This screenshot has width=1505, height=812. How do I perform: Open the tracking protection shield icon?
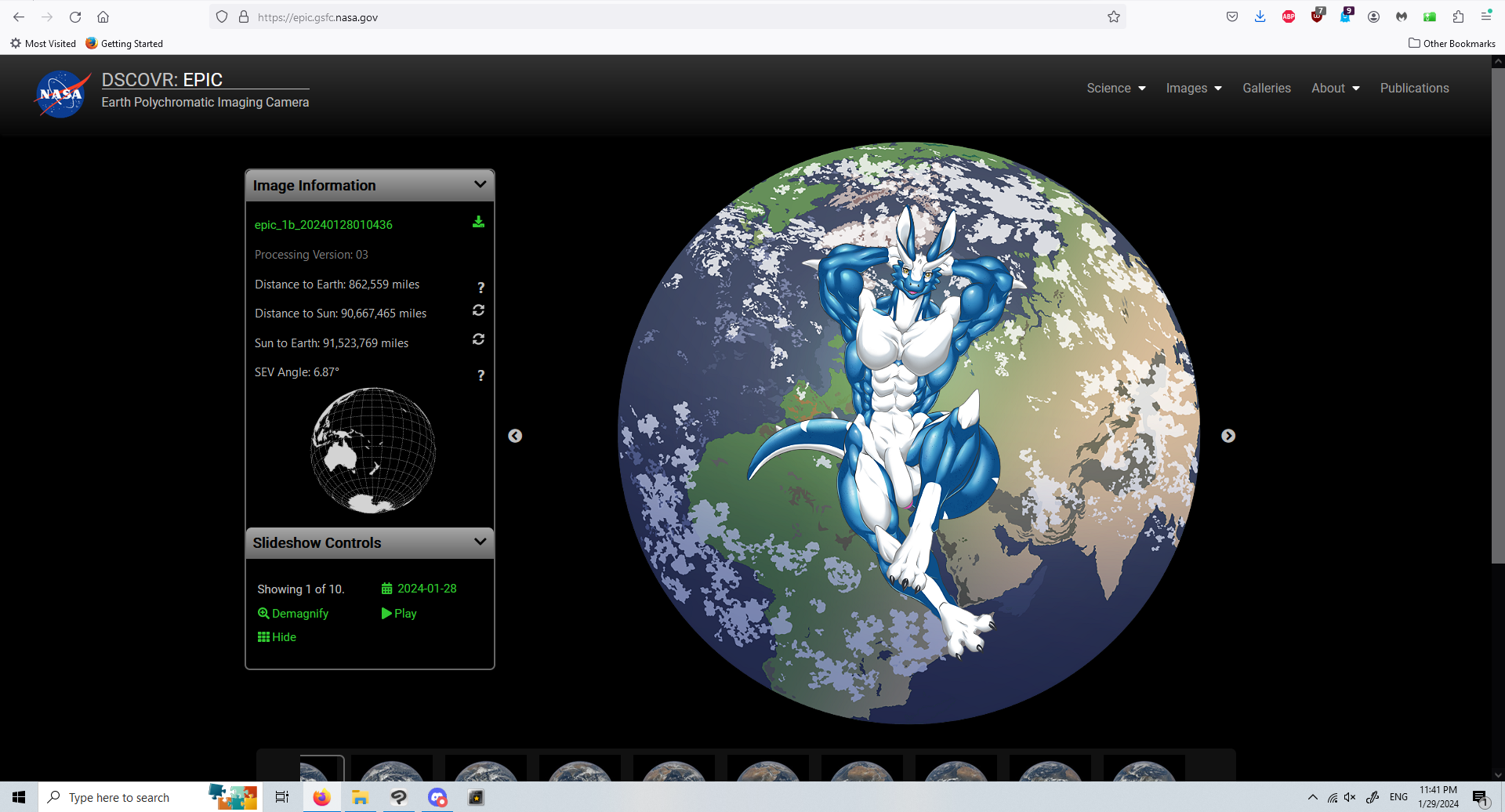[x=222, y=16]
